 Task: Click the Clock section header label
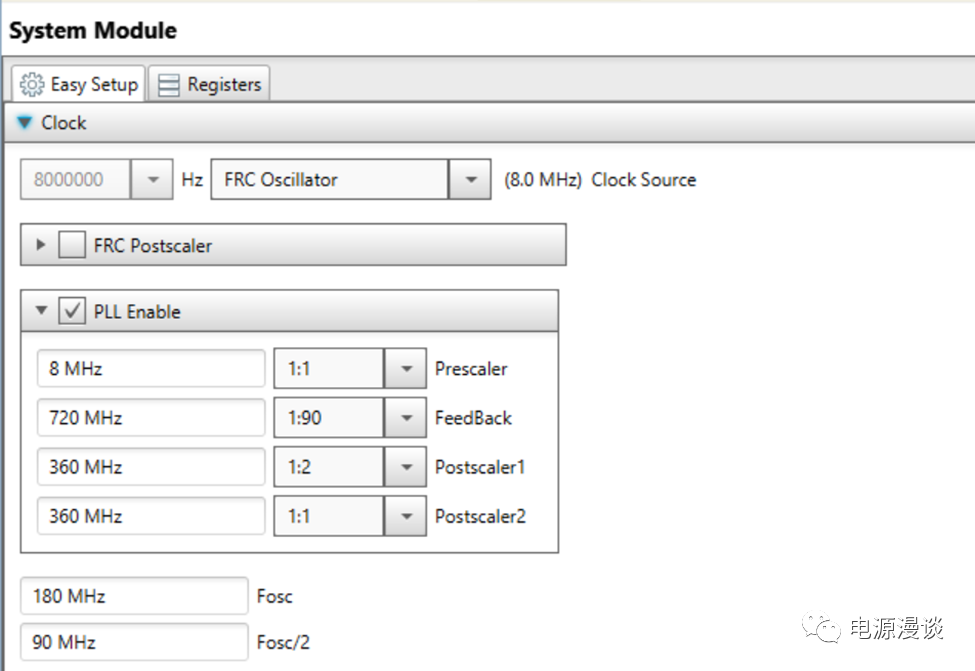point(64,123)
